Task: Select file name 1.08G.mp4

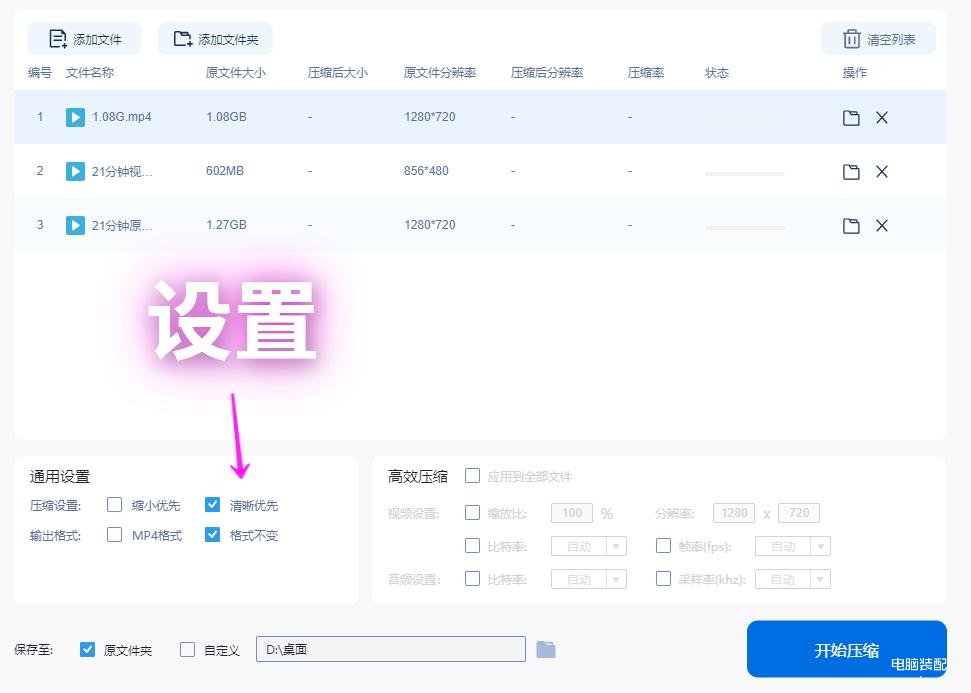Action: [x=122, y=117]
